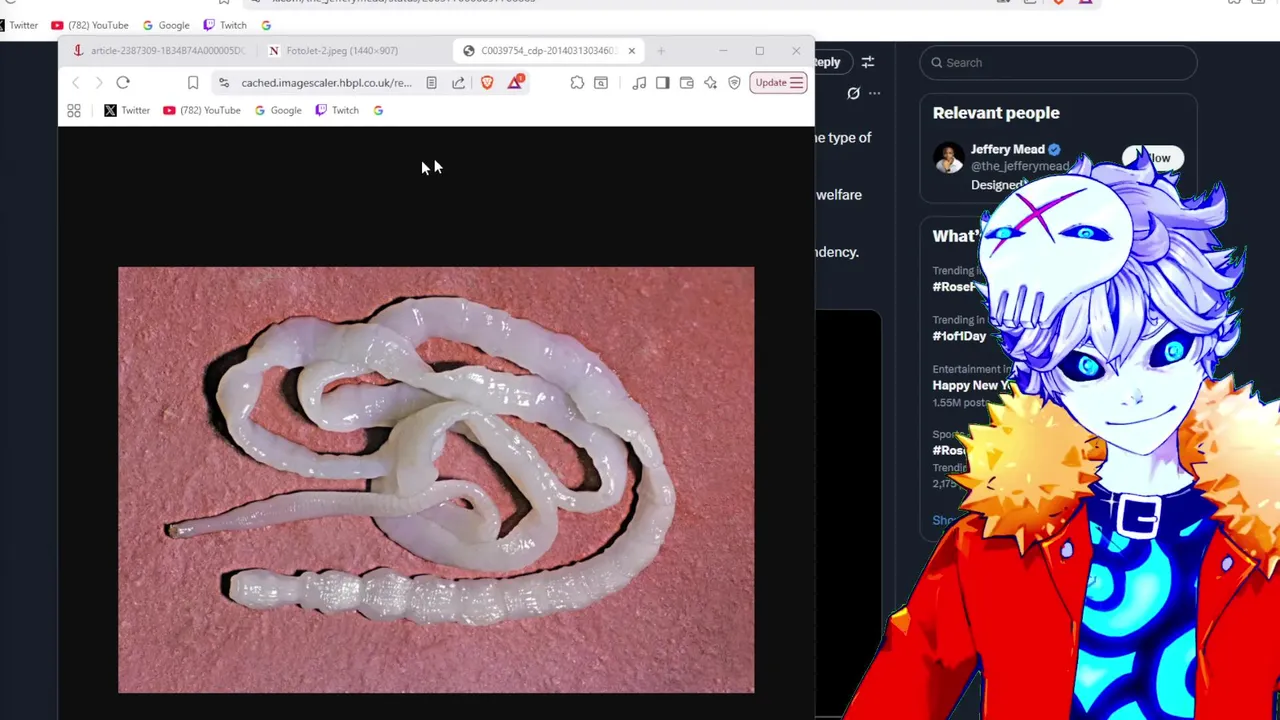Click the address bar URL cached.imagescaler.hbpl.co.uk
Viewport: 1280px width, 720px height.
[x=326, y=83]
